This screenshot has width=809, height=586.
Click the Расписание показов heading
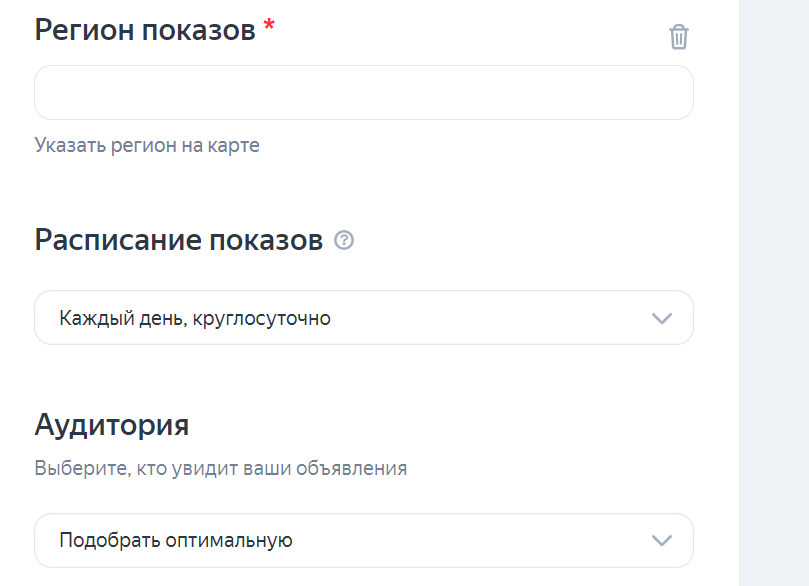178,240
